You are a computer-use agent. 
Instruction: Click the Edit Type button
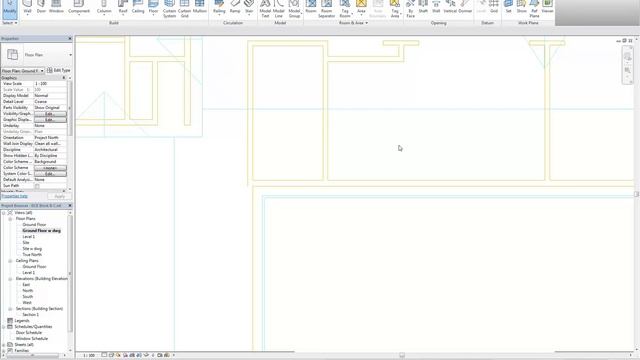(59, 71)
